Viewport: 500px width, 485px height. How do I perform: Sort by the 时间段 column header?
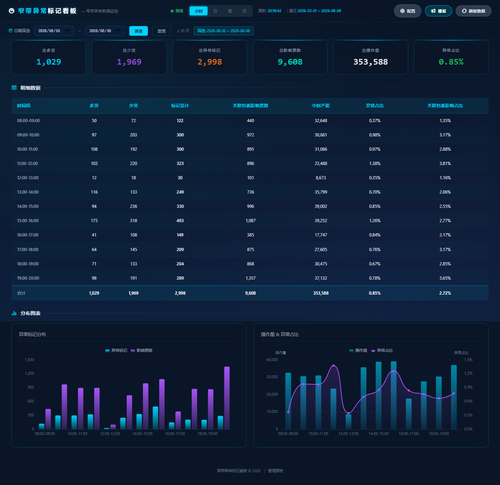pos(24,106)
